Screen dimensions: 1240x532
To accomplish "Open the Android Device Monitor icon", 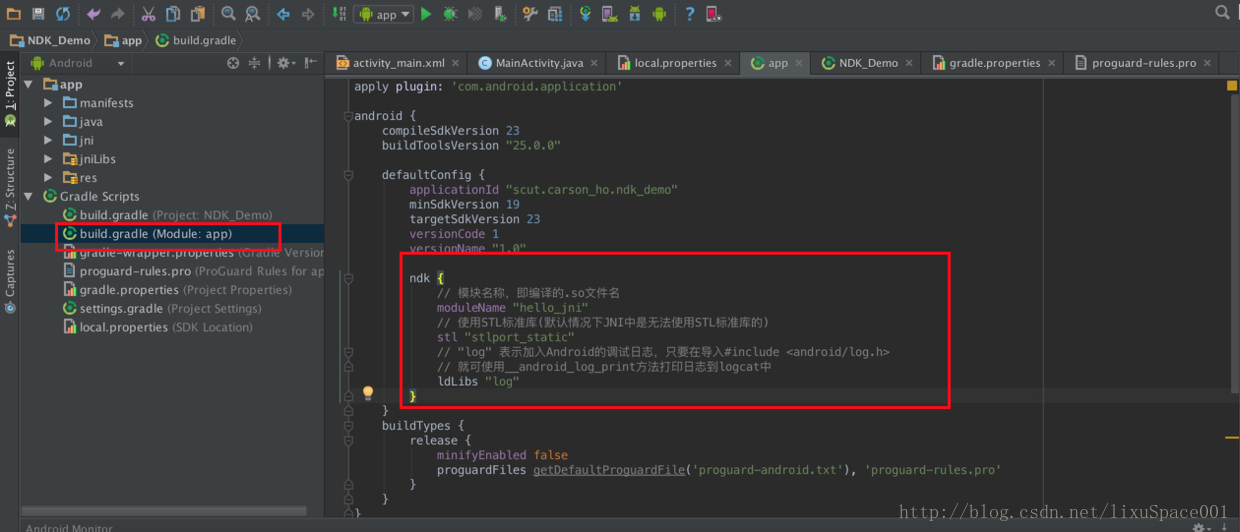I will pyautogui.click(x=659, y=14).
